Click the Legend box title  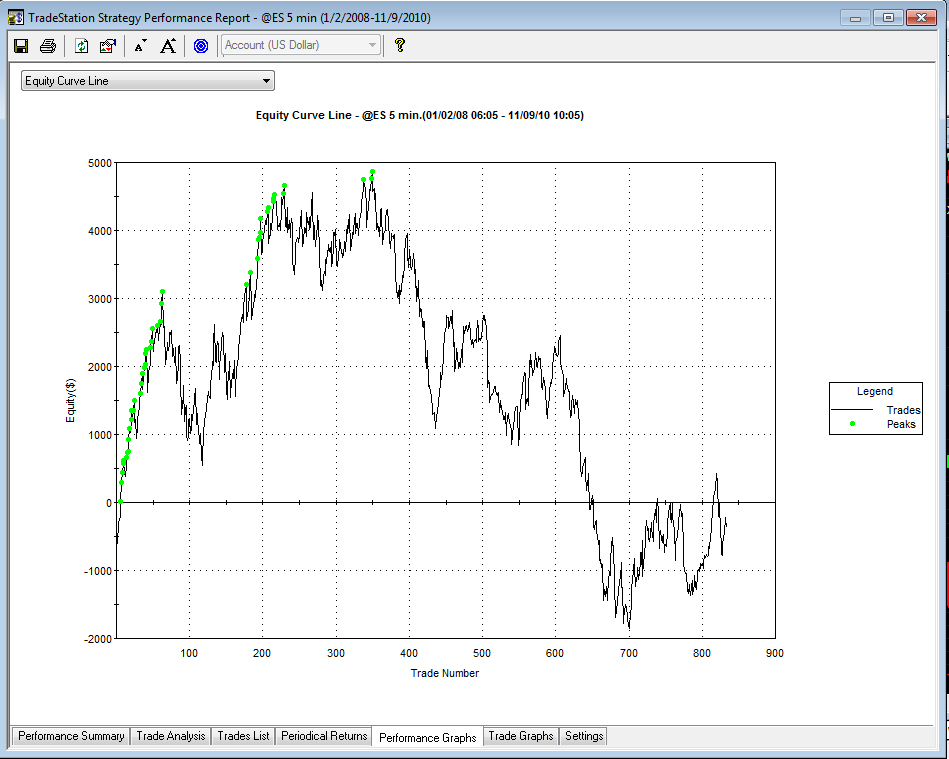[x=875, y=391]
